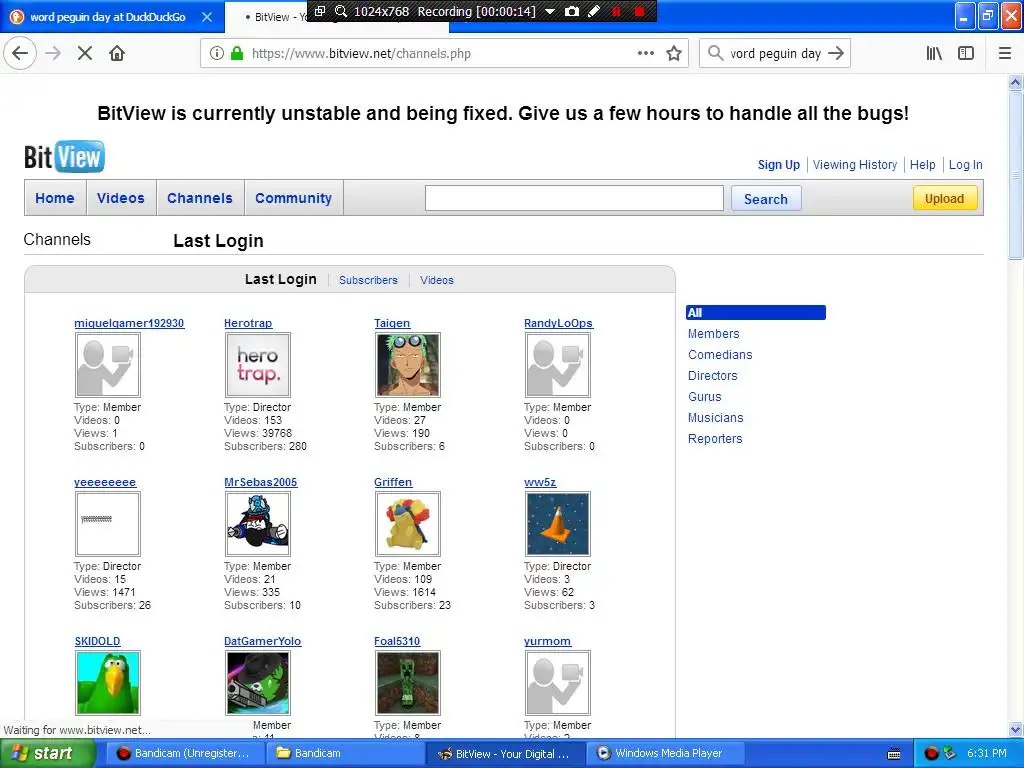Image resolution: width=1024 pixels, height=768 pixels.
Task: Click the page scrollbar up arrow
Action: (1016, 82)
